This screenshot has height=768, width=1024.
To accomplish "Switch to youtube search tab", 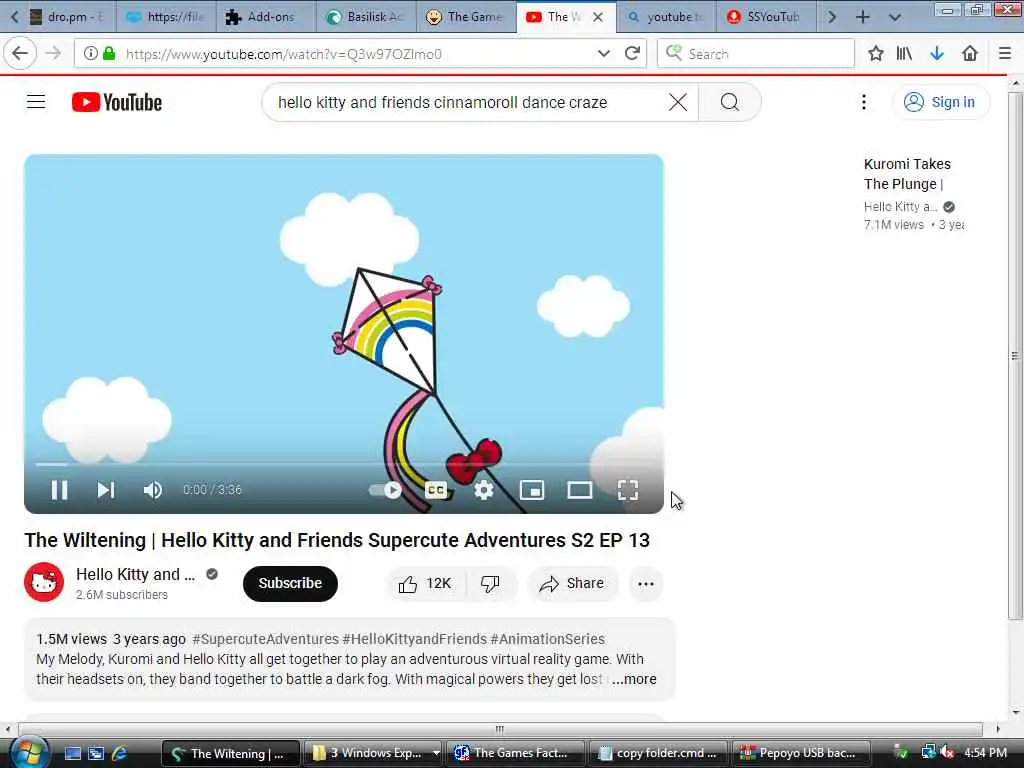I will pos(666,17).
